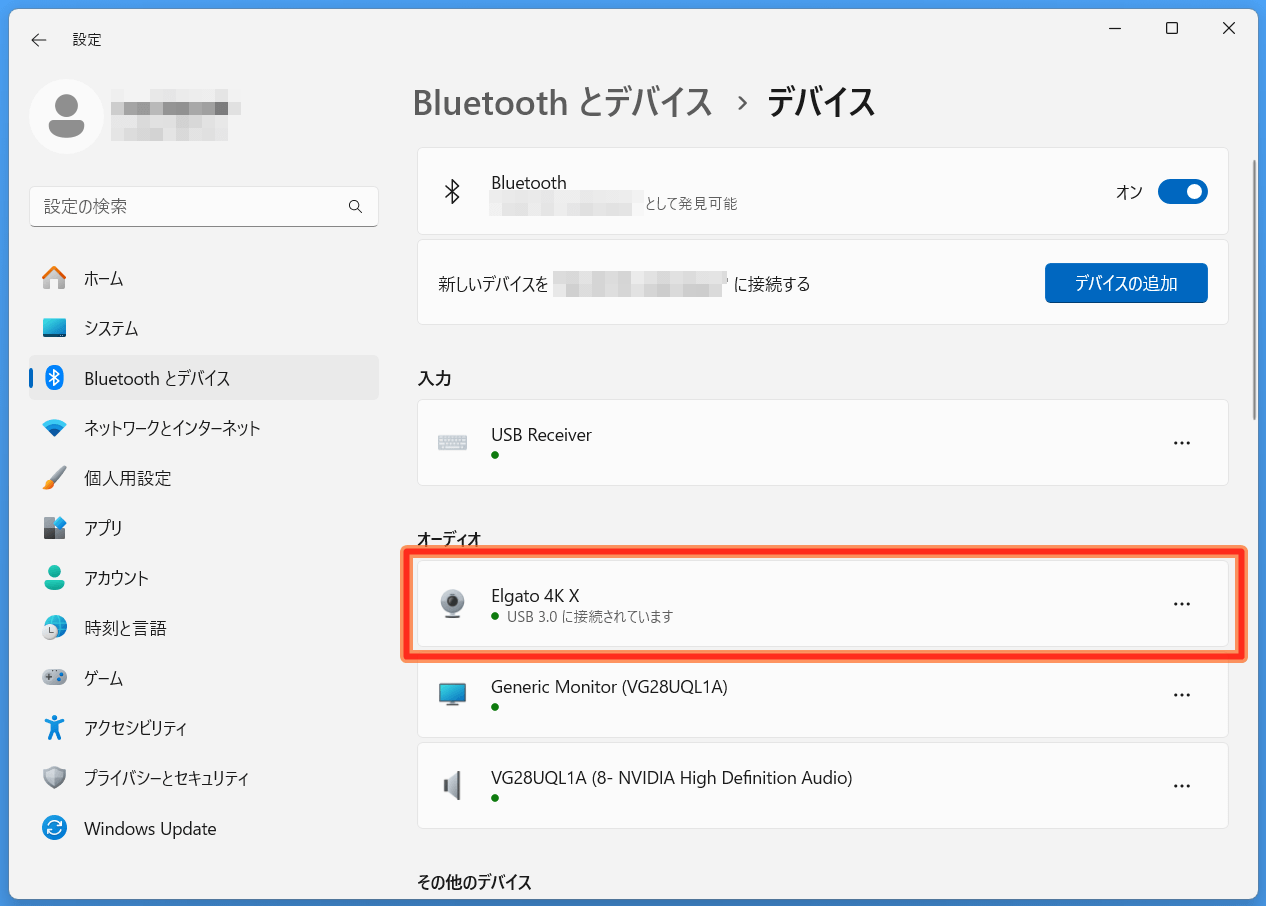Turn off the Bluetooth toggle switch
The width and height of the screenshot is (1266, 906).
point(1183,192)
